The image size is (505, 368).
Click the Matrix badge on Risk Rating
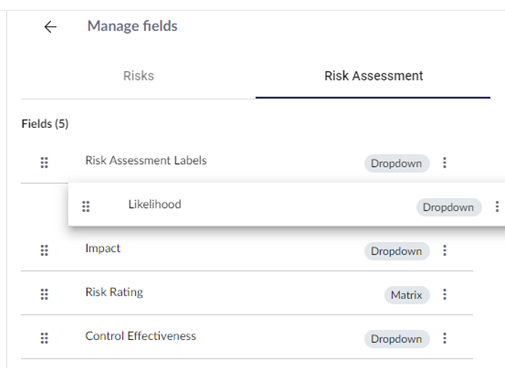(x=407, y=295)
